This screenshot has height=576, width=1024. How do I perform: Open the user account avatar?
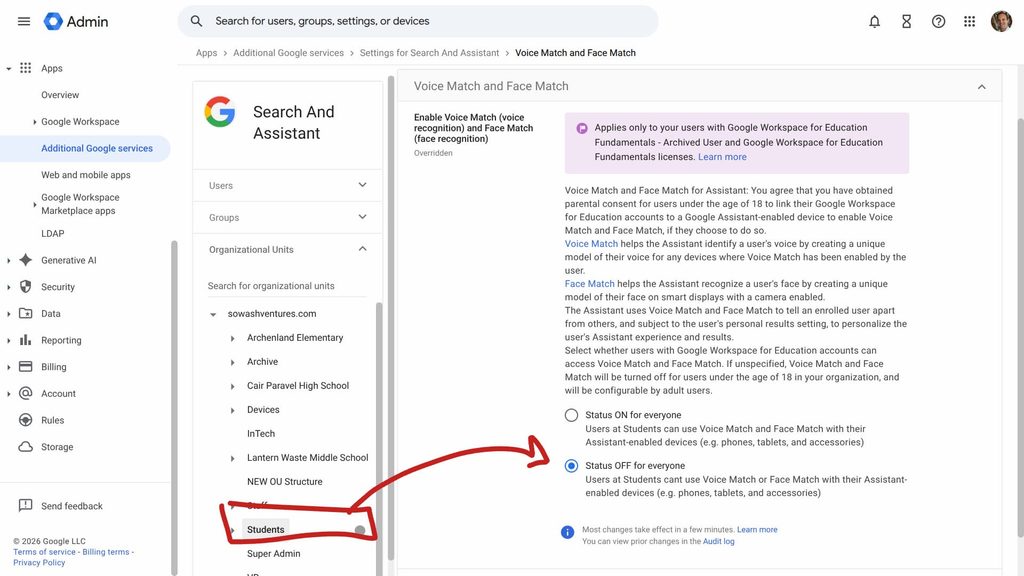point(1001,21)
